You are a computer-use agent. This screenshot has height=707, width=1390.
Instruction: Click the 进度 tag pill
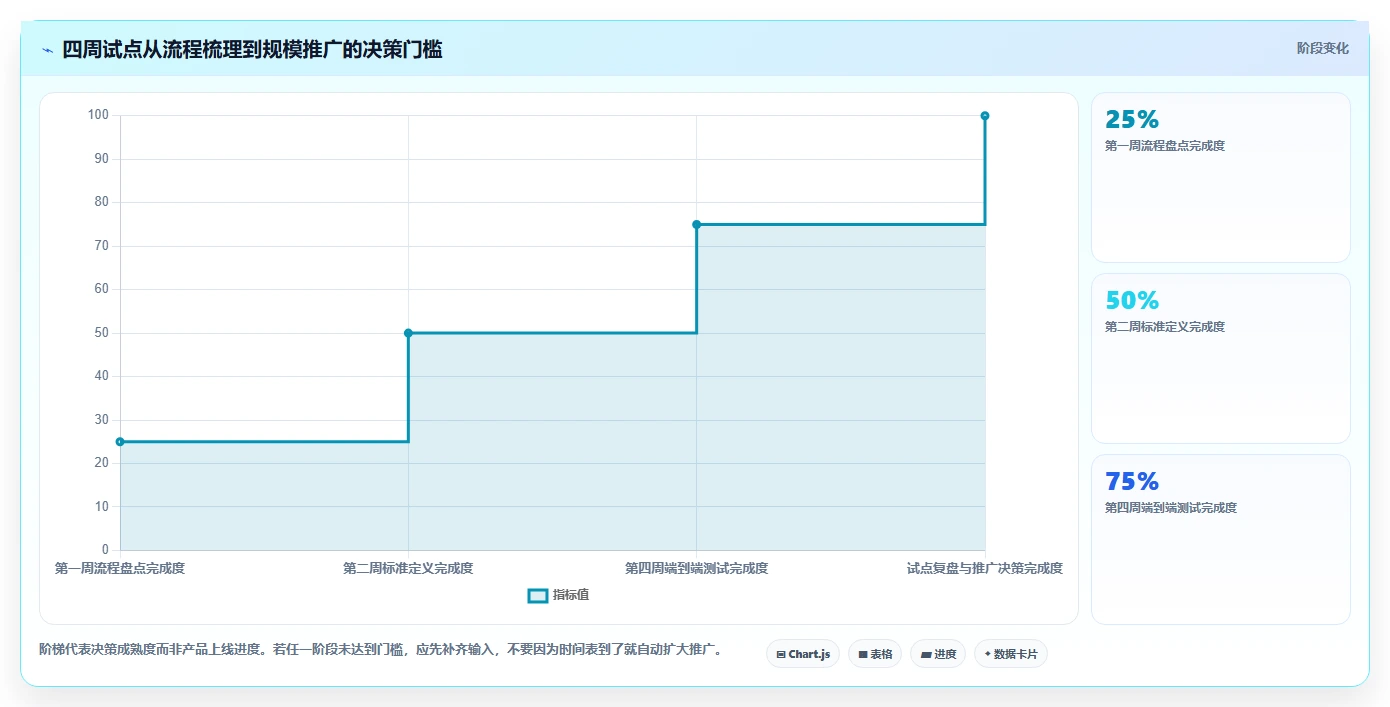click(938, 654)
